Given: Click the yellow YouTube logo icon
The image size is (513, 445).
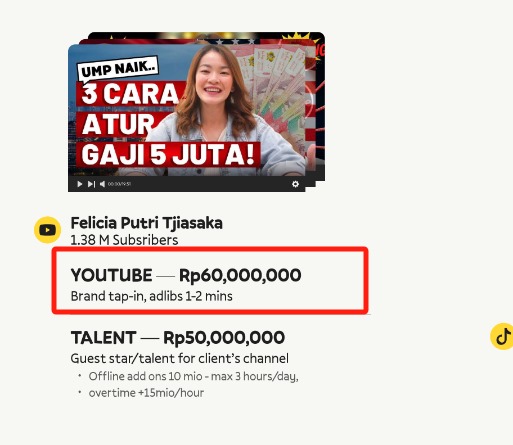Looking at the screenshot, I should coord(47,230).
